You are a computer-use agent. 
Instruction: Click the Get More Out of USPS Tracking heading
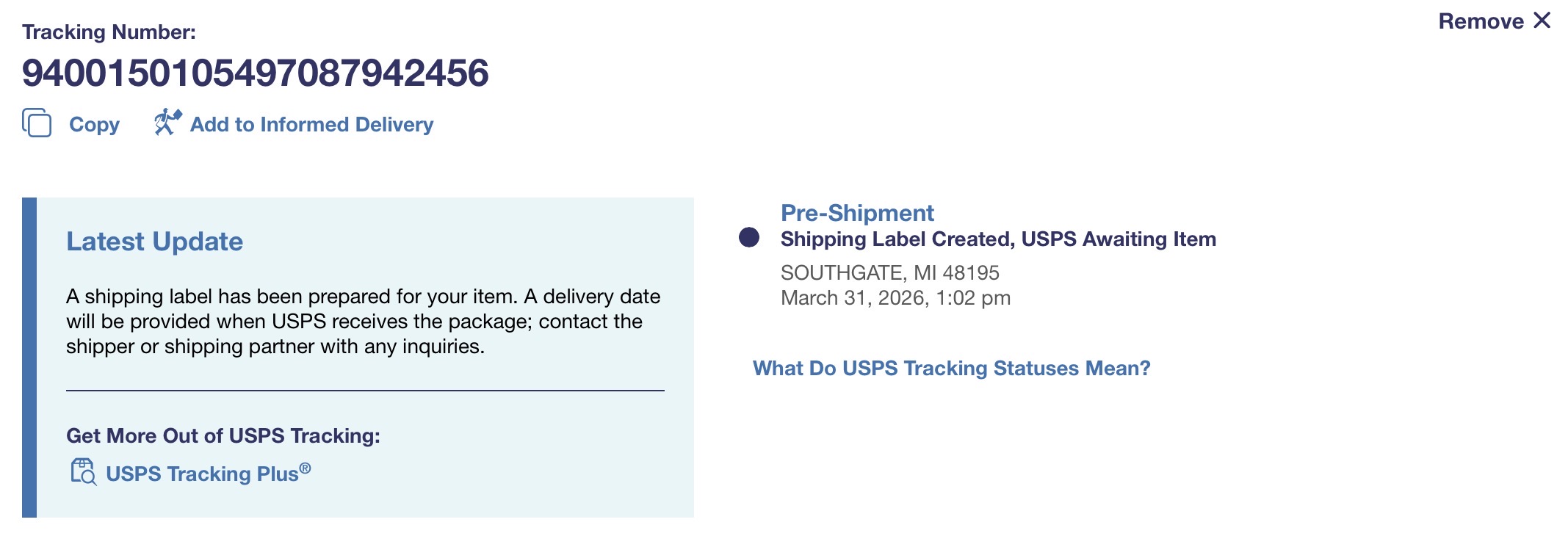coord(223,436)
